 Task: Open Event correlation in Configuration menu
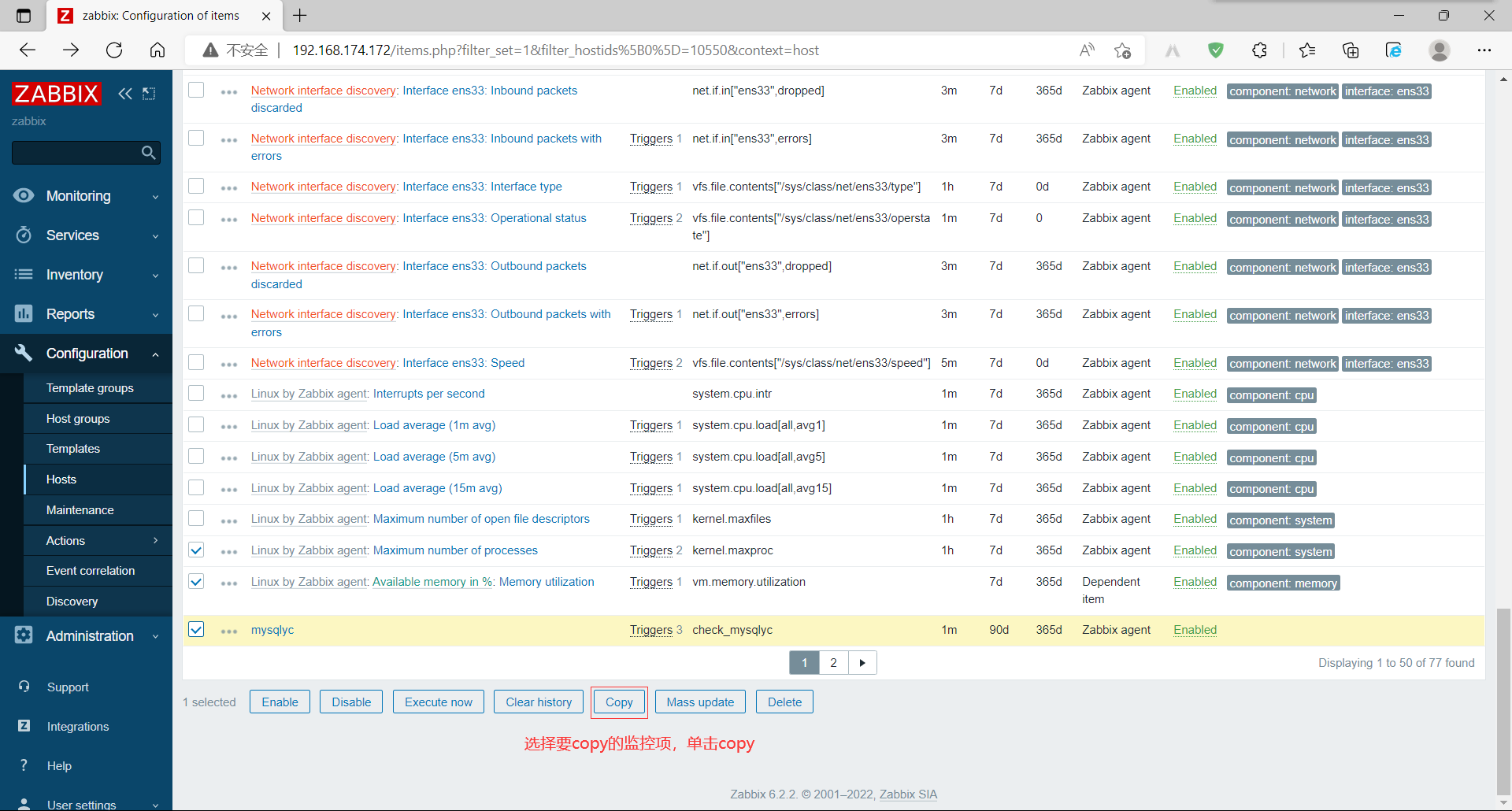pyautogui.click(x=91, y=570)
